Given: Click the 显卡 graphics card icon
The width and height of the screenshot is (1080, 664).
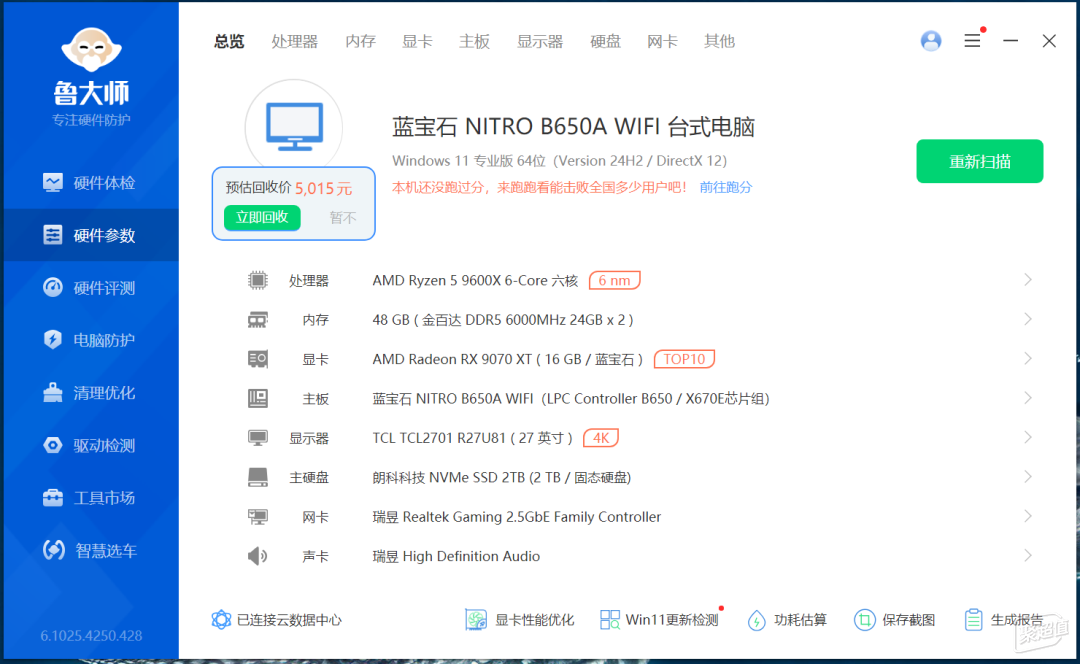Looking at the screenshot, I should 258,359.
